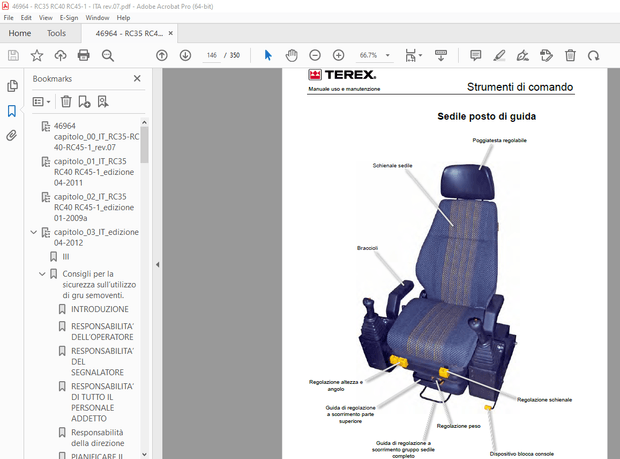620x459 pixels.
Task: Open zoom level dropdown arrow
Action: 388,55
